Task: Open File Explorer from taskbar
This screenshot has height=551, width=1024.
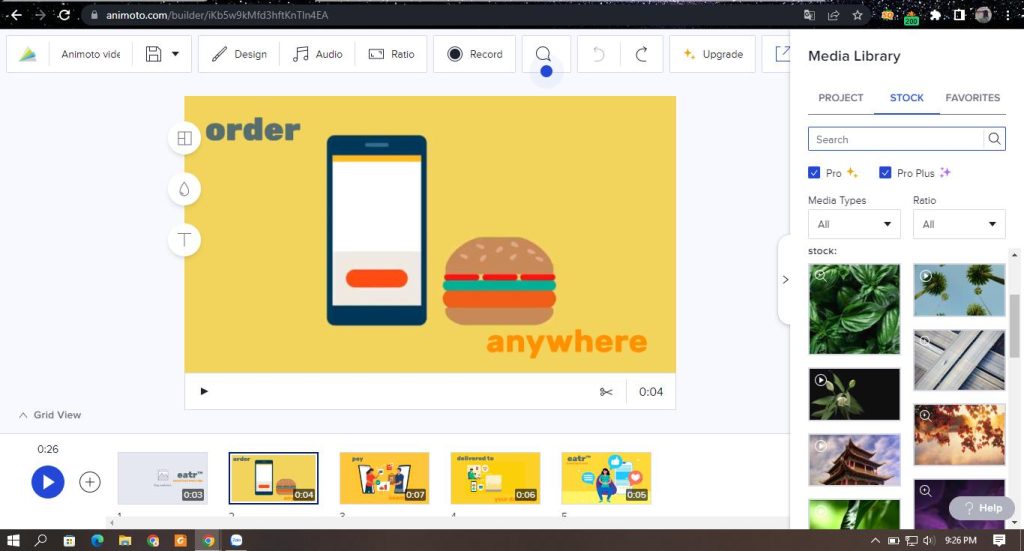Action: [x=125, y=540]
